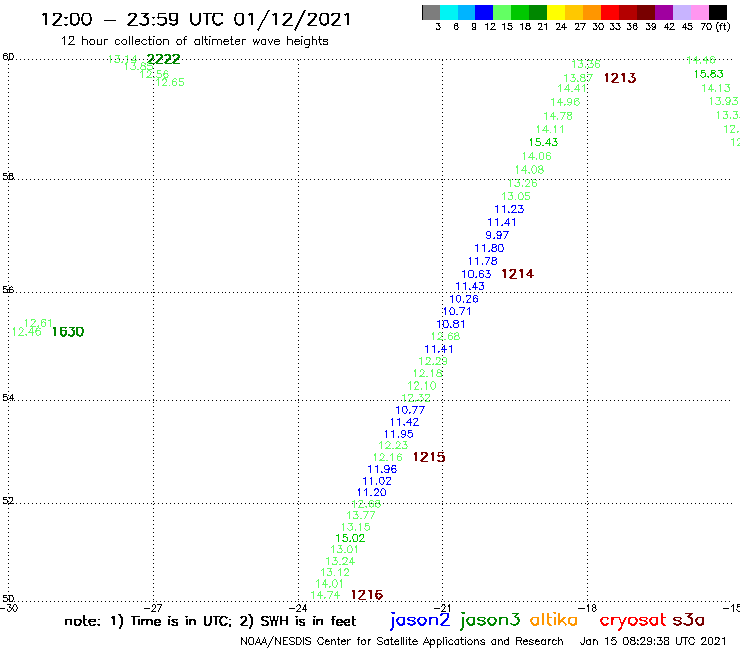Click the wave height value '14.96'
Viewport: 740px width, 650px height.
coord(565,102)
